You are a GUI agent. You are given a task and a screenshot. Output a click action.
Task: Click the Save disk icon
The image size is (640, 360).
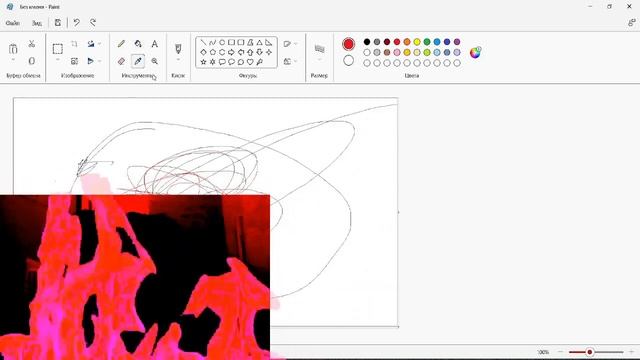pyautogui.click(x=58, y=23)
